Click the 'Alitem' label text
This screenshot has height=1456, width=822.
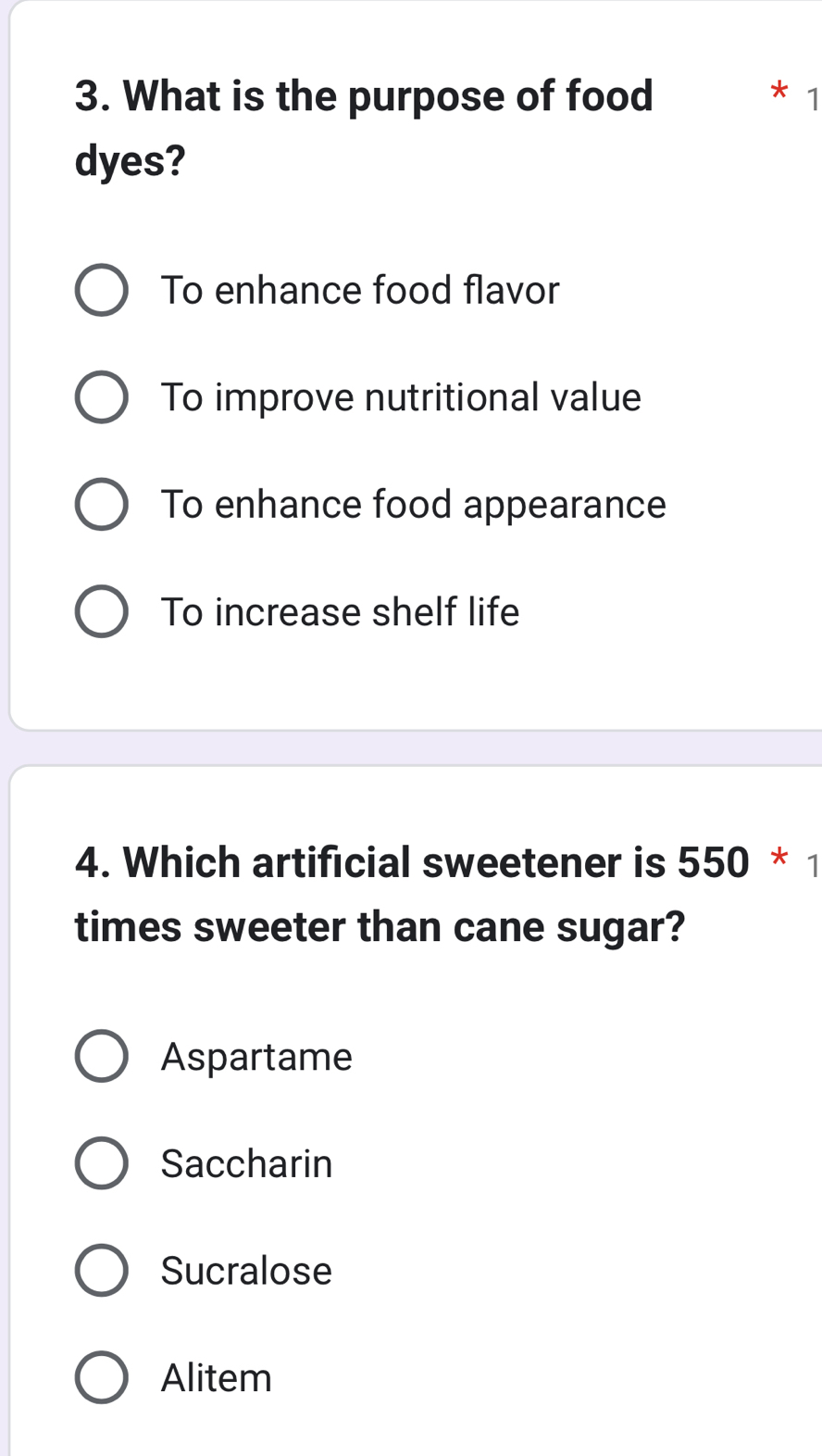coord(216,1376)
